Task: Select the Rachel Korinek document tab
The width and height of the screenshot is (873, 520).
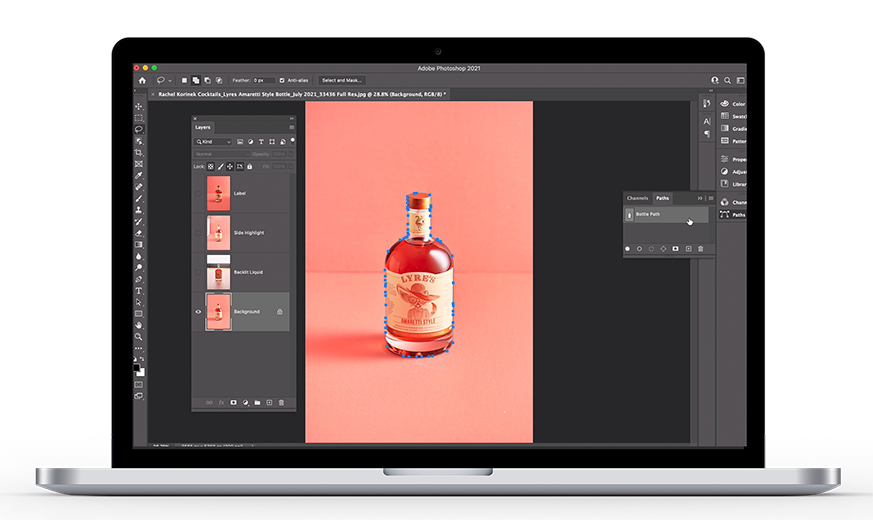Action: click(301, 94)
